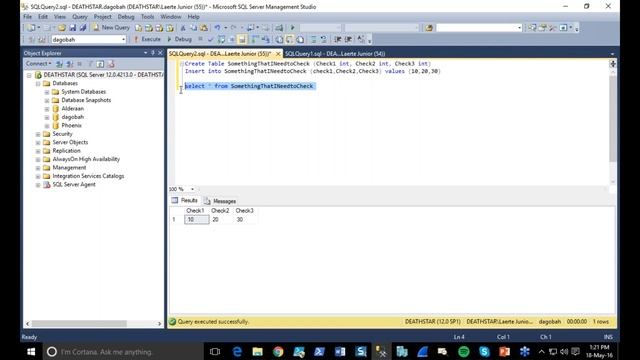This screenshot has width=640, height=360.
Task: Toggle Include Actual Execution Plan
Action: (255, 40)
